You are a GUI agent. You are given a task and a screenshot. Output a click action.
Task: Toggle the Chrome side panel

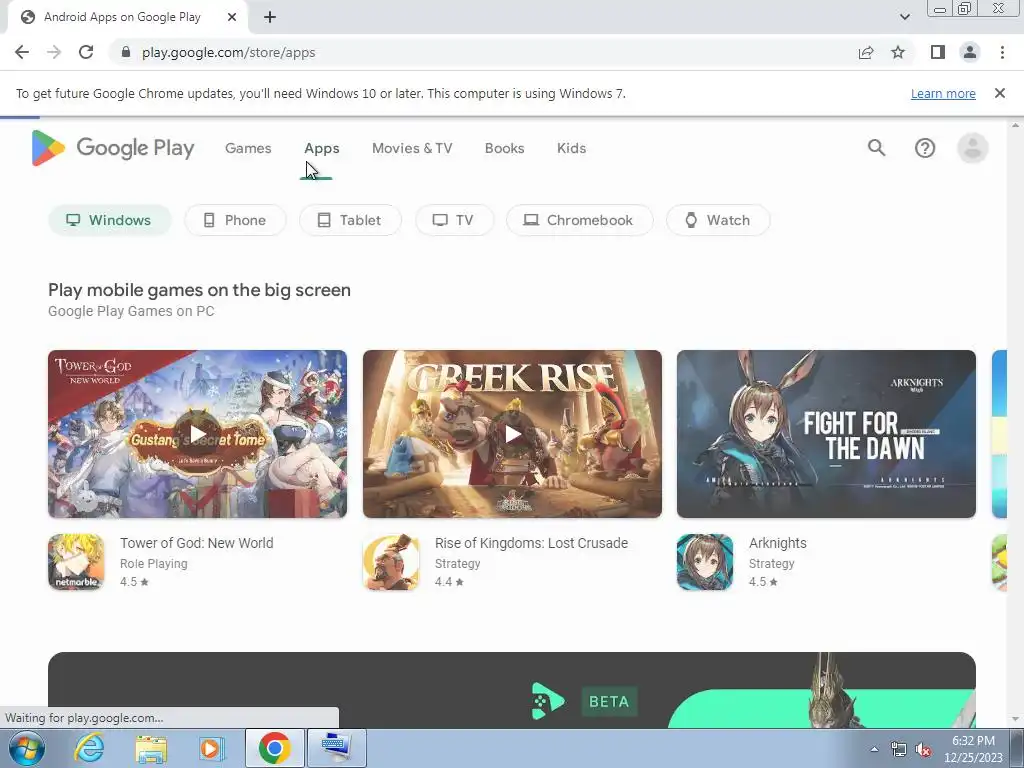point(938,52)
